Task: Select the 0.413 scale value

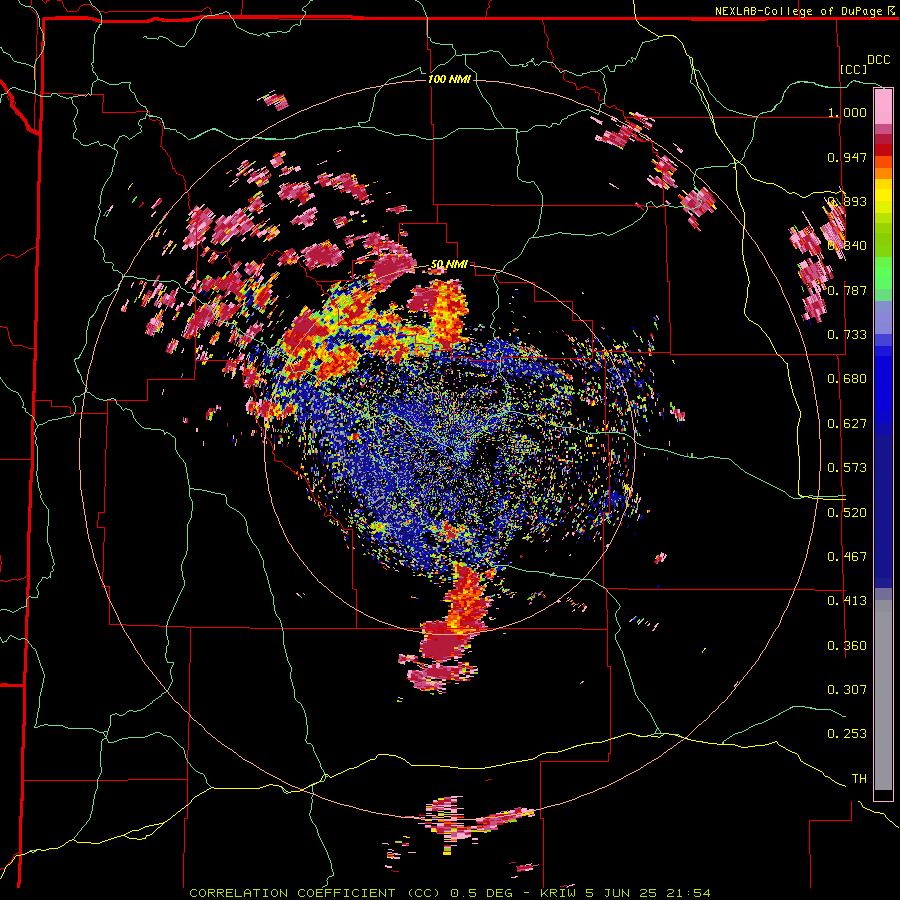Action: (847, 601)
